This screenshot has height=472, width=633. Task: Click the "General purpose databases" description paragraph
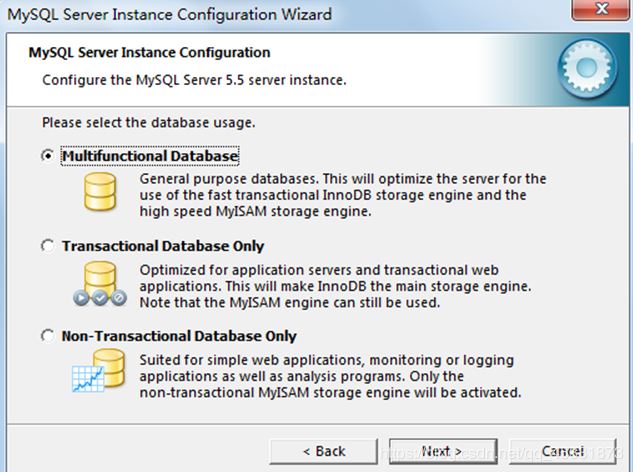(343, 195)
